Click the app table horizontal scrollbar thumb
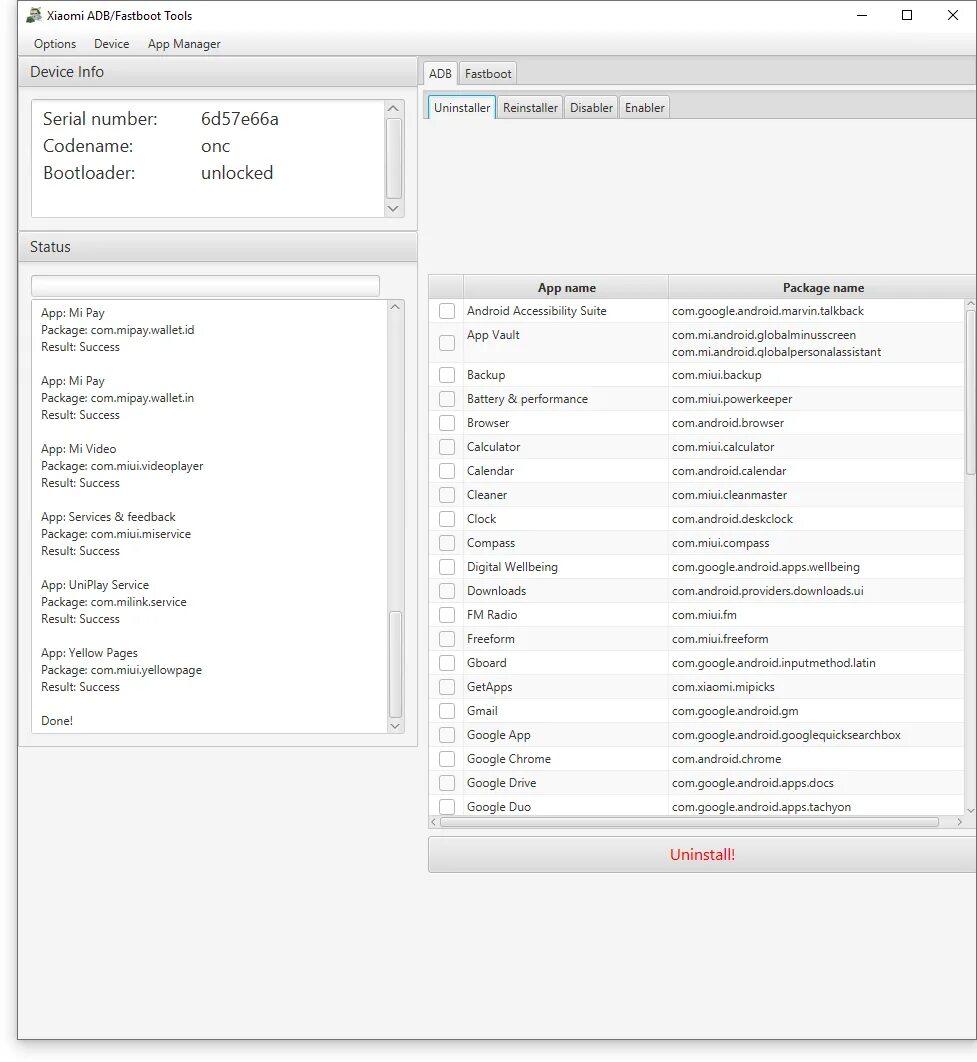Image resolution: width=977 pixels, height=1062 pixels. (x=689, y=822)
